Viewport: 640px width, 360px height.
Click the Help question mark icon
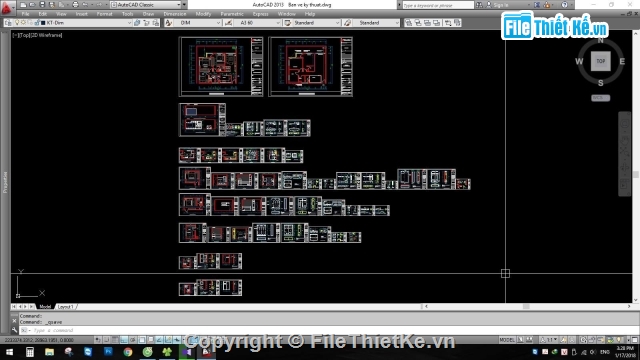(x=564, y=5)
